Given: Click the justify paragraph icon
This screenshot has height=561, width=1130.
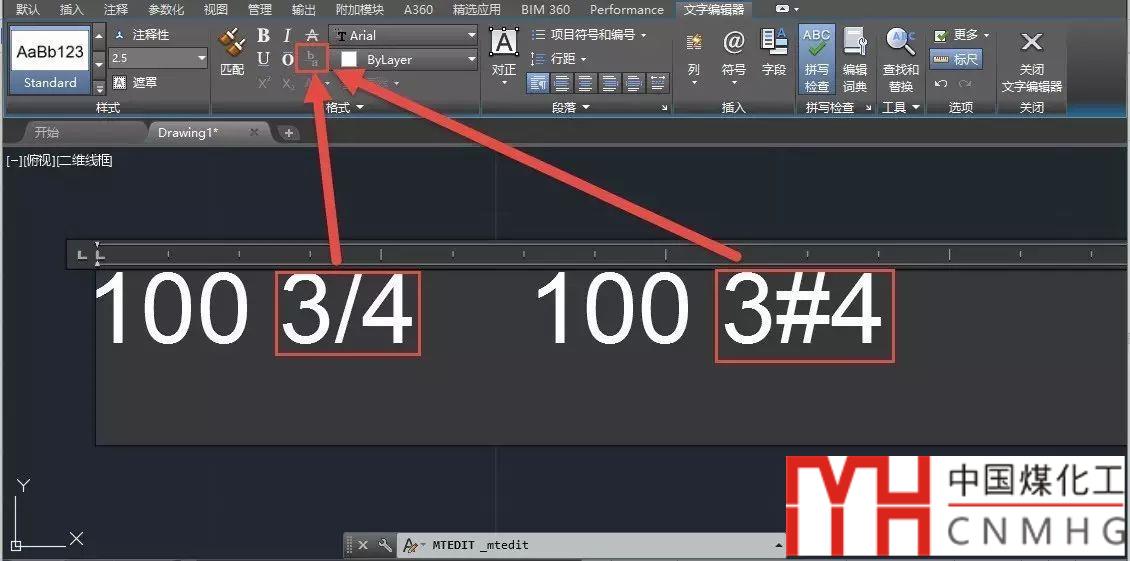Looking at the screenshot, I should pyautogui.click(x=633, y=83).
